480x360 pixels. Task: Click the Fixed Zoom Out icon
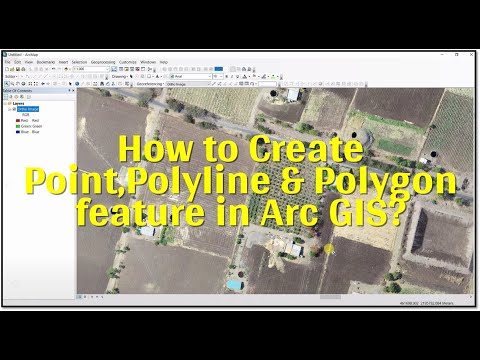pos(36,84)
